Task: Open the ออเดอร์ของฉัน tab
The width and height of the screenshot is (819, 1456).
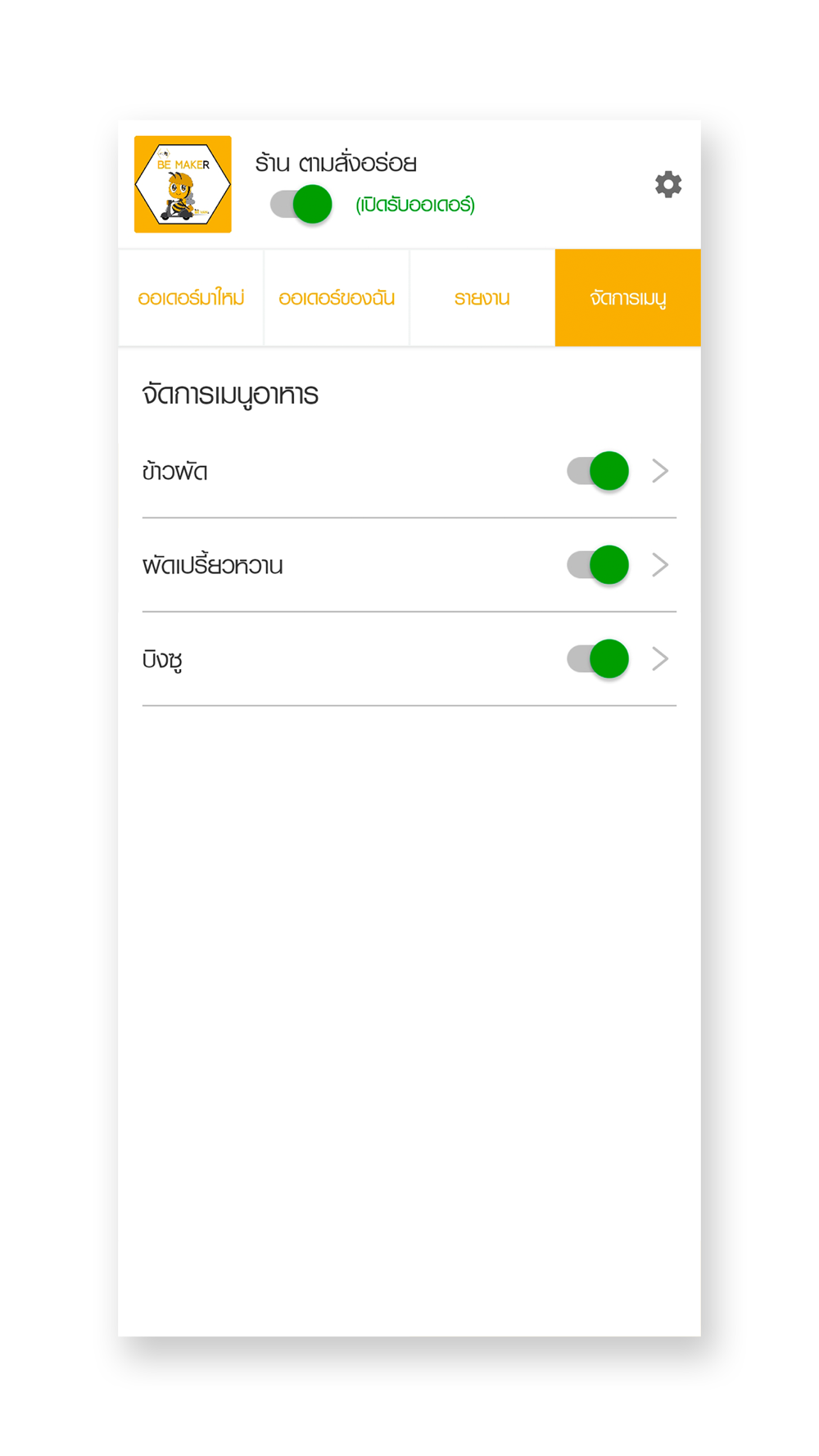Action: tap(337, 298)
